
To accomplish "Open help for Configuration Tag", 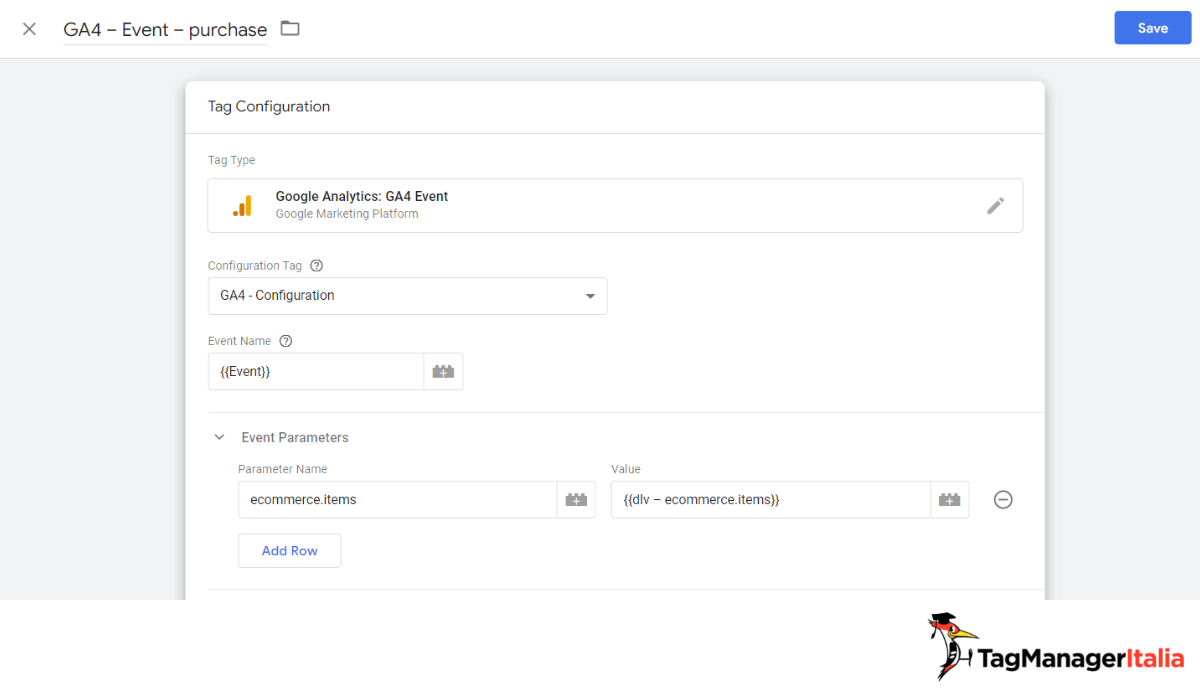I will [317, 266].
